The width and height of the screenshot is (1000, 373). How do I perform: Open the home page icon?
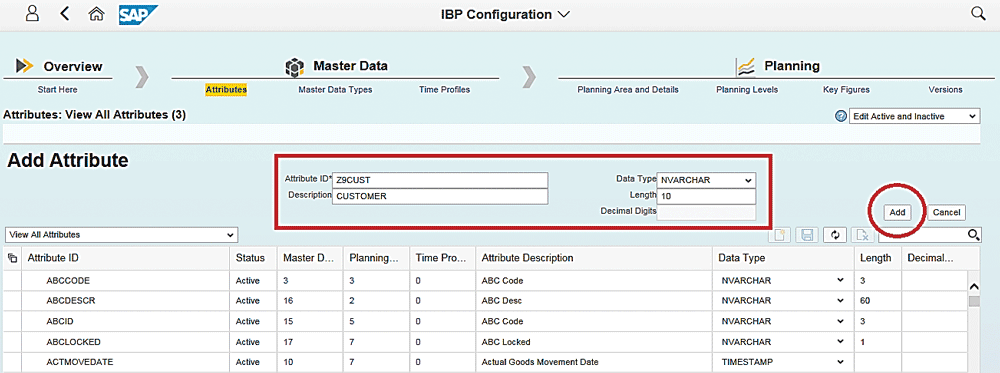click(96, 13)
